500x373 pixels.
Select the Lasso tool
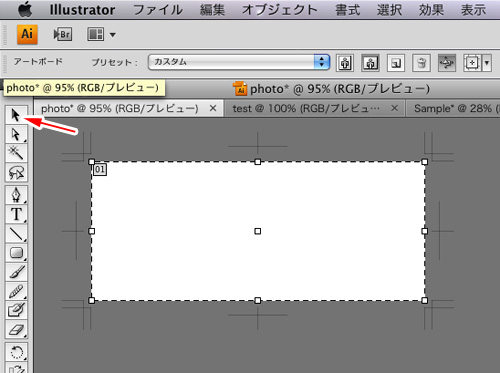[x=16, y=172]
